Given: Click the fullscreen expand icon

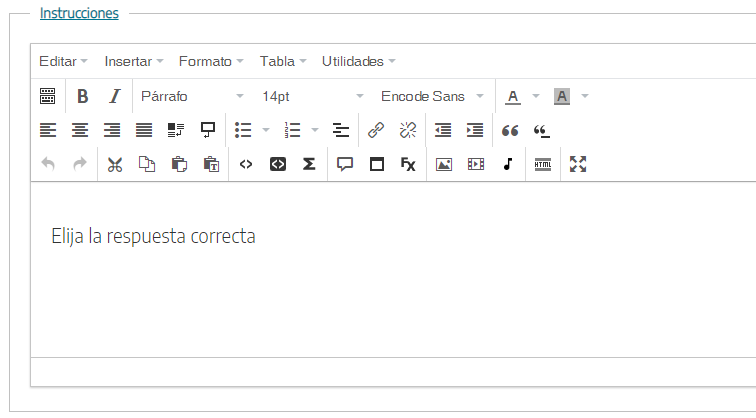Looking at the screenshot, I should tap(578, 164).
